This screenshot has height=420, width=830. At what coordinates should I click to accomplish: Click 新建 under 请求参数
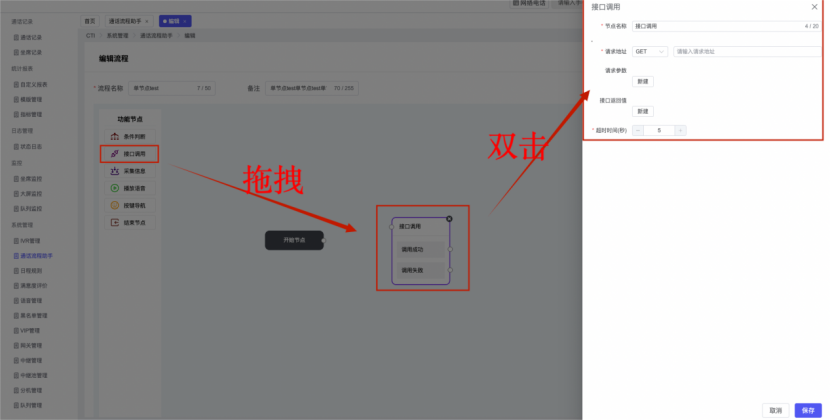click(642, 82)
